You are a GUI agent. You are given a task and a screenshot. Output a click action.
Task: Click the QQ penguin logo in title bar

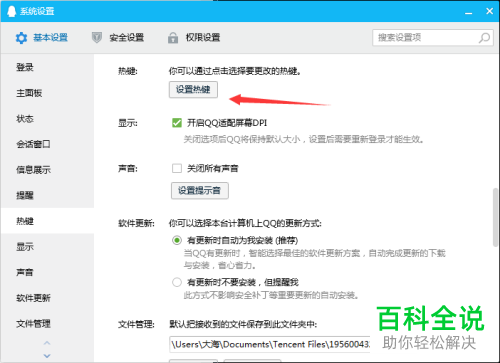(x=12, y=11)
